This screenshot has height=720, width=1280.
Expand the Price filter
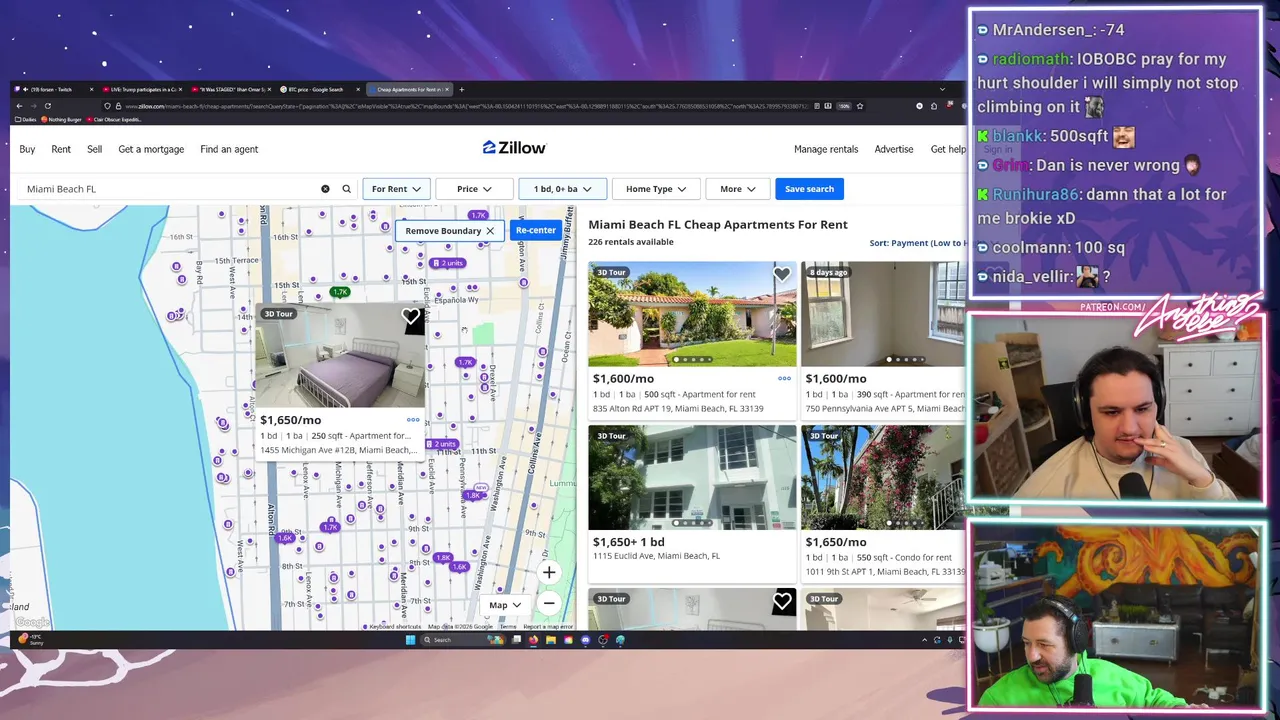(474, 189)
